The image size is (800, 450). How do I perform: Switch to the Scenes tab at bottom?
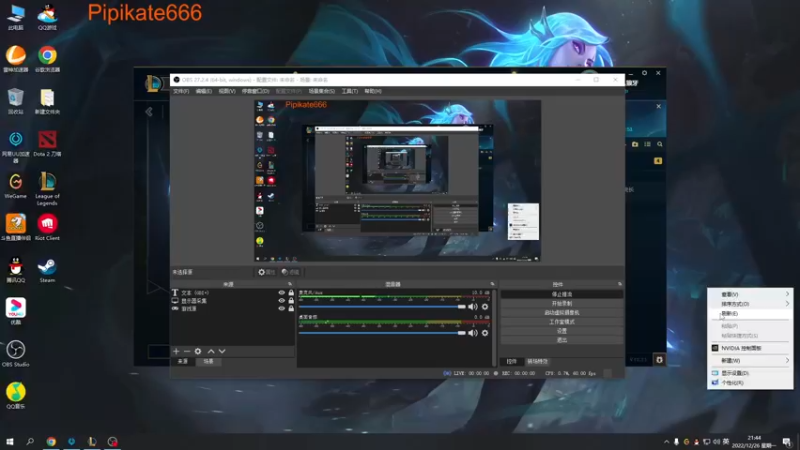209,361
